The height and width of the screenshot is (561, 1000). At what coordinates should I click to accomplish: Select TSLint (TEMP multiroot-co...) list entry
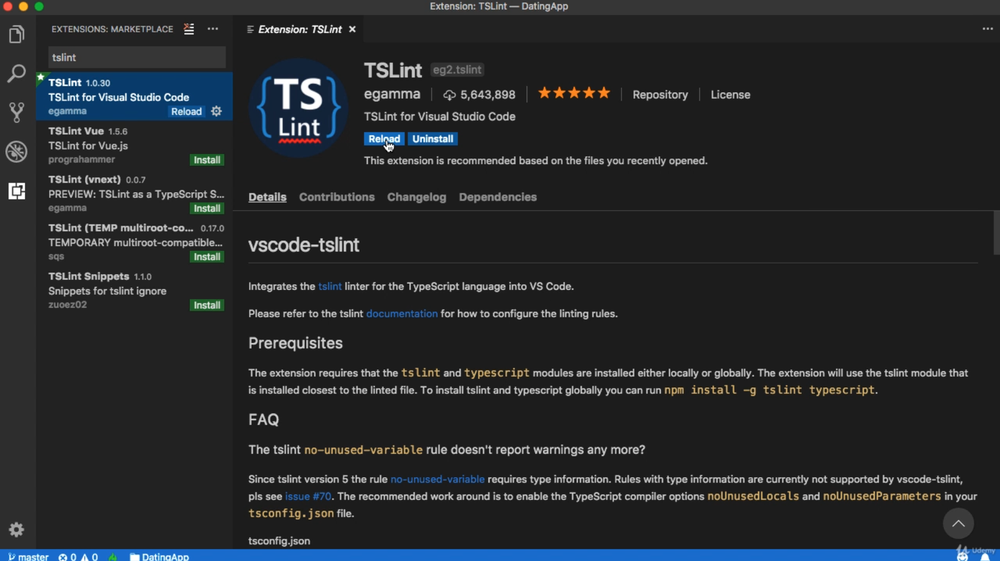[135, 242]
